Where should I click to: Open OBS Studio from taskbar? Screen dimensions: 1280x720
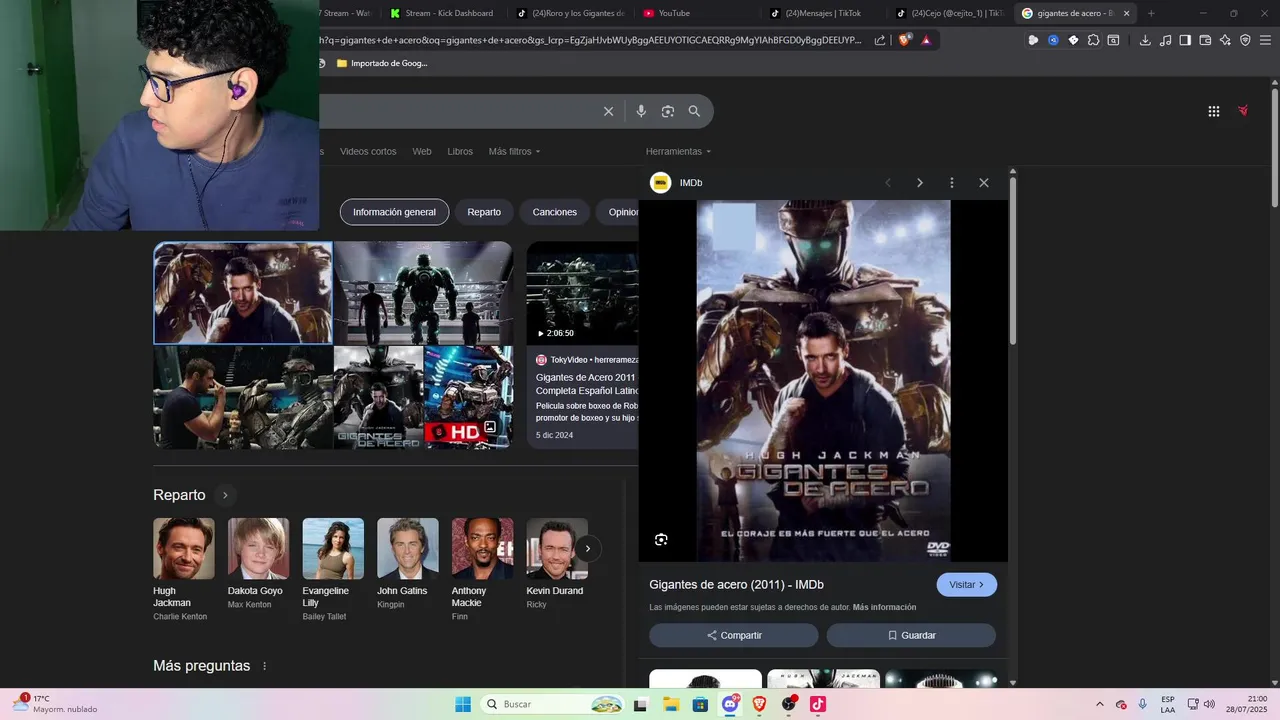click(789, 704)
